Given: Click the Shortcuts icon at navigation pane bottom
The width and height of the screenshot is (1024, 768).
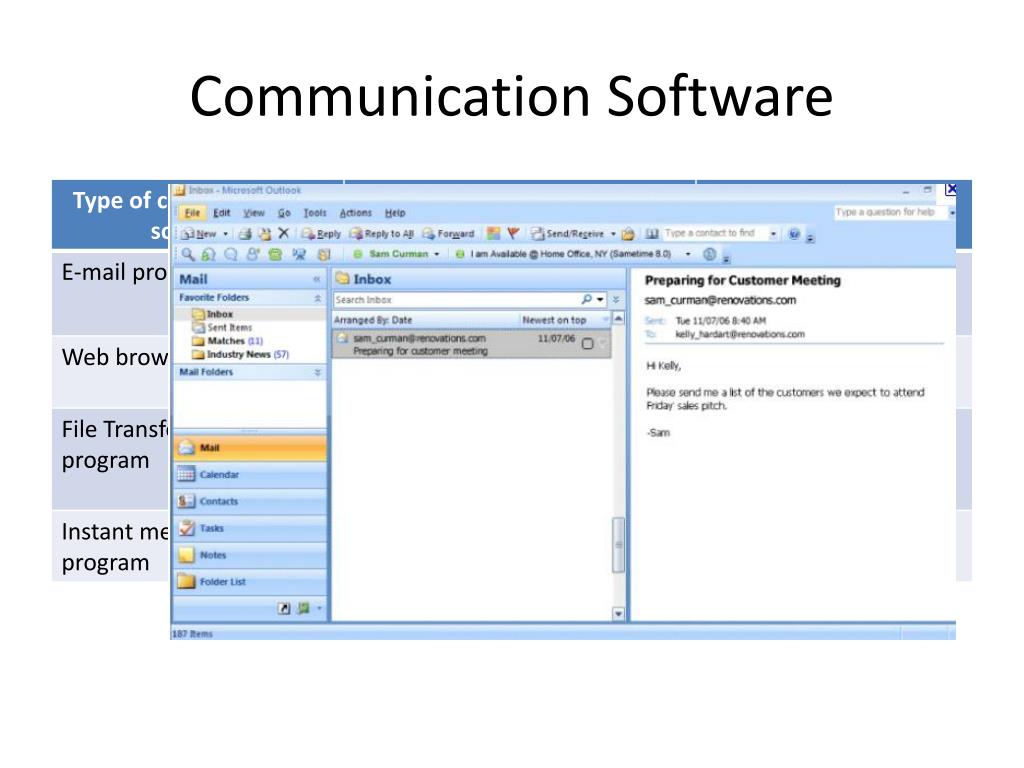Looking at the screenshot, I should [x=283, y=609].
